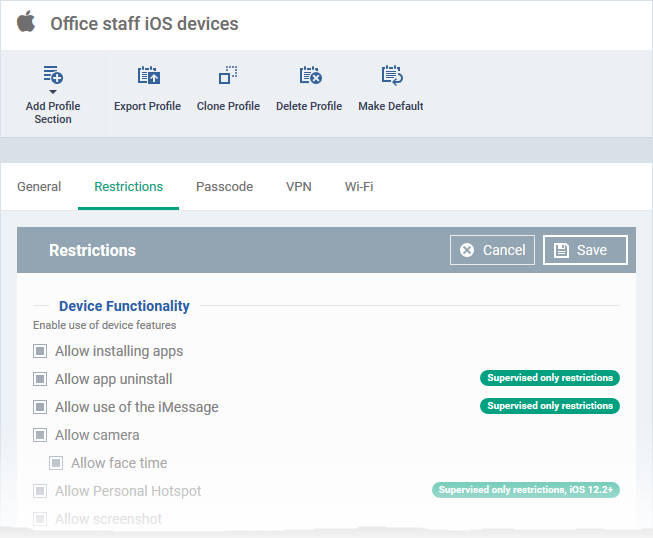The height and width of the screenshot is (538, 653).
Task: Click the floppy disk Save icon
Action: (561, 250)
